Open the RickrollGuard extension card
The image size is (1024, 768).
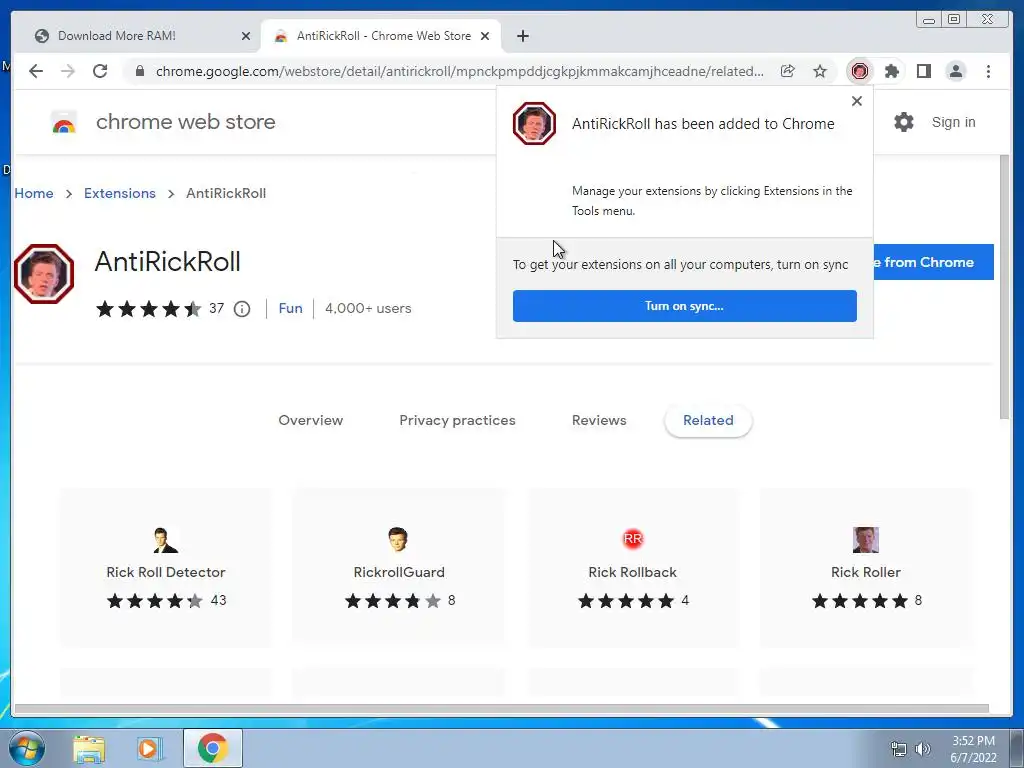[x=398, y=568]
